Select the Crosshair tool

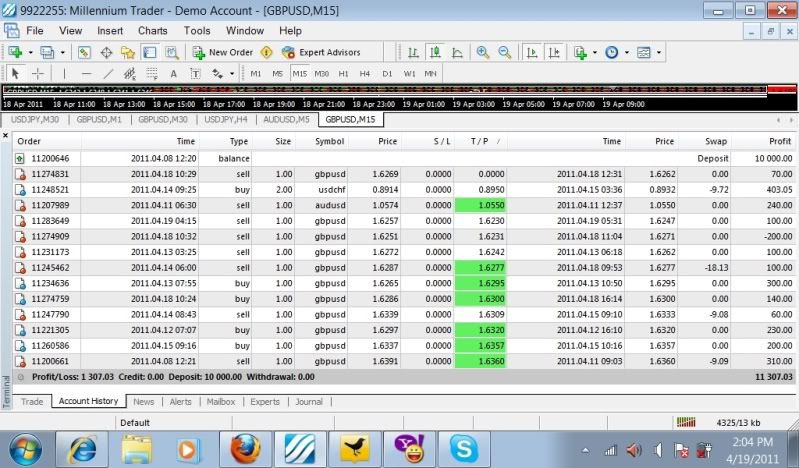[38, 73]
